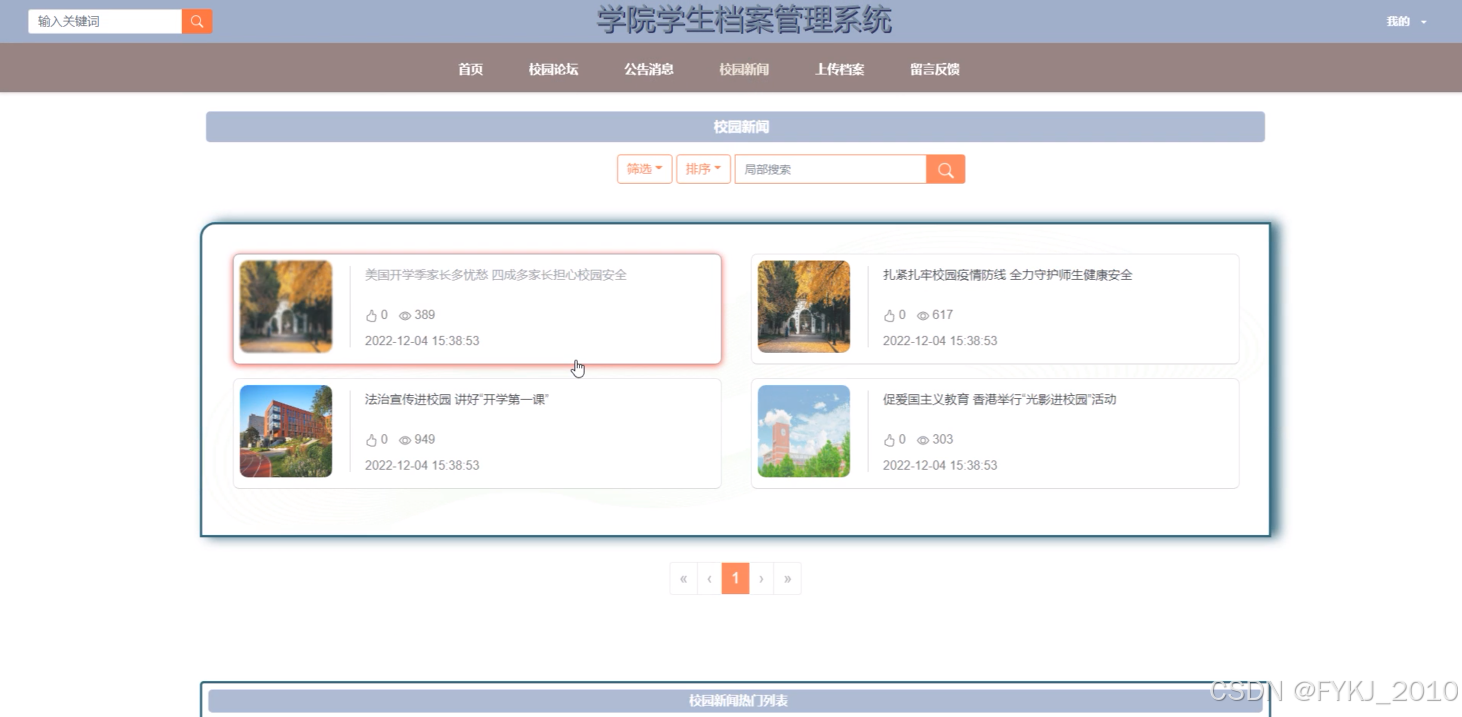This screenshot has width=1462, height=717.
Task: Click the like icon on 扎紧扎牢校园疫情防线 card
Action: pyautogui.click(x=889, y=315)
